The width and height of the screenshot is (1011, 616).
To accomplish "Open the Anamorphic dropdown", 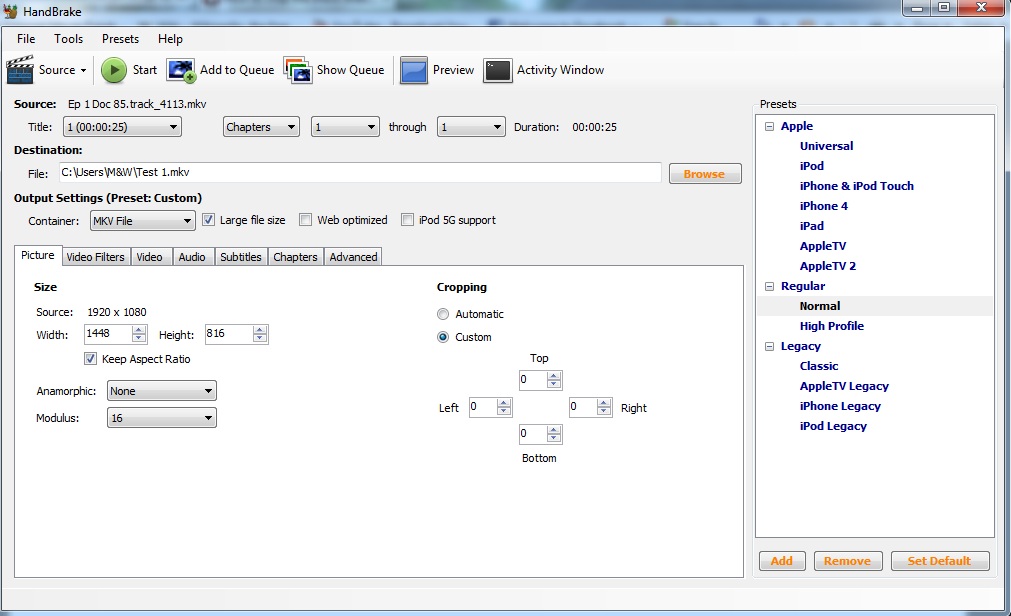I will [161, 391].
